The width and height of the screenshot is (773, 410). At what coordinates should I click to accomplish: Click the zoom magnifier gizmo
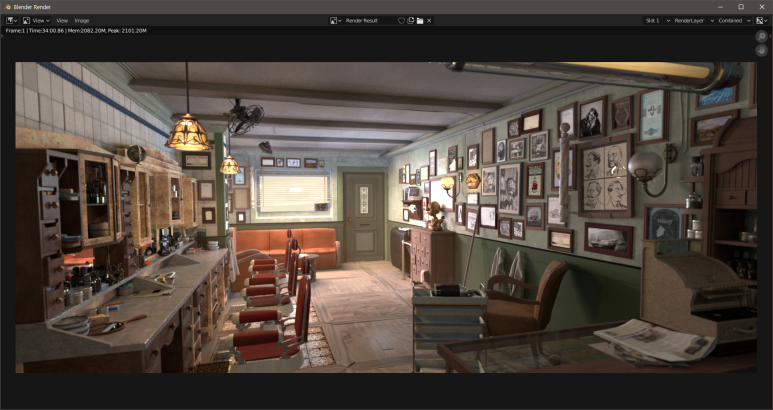(761, 36)
